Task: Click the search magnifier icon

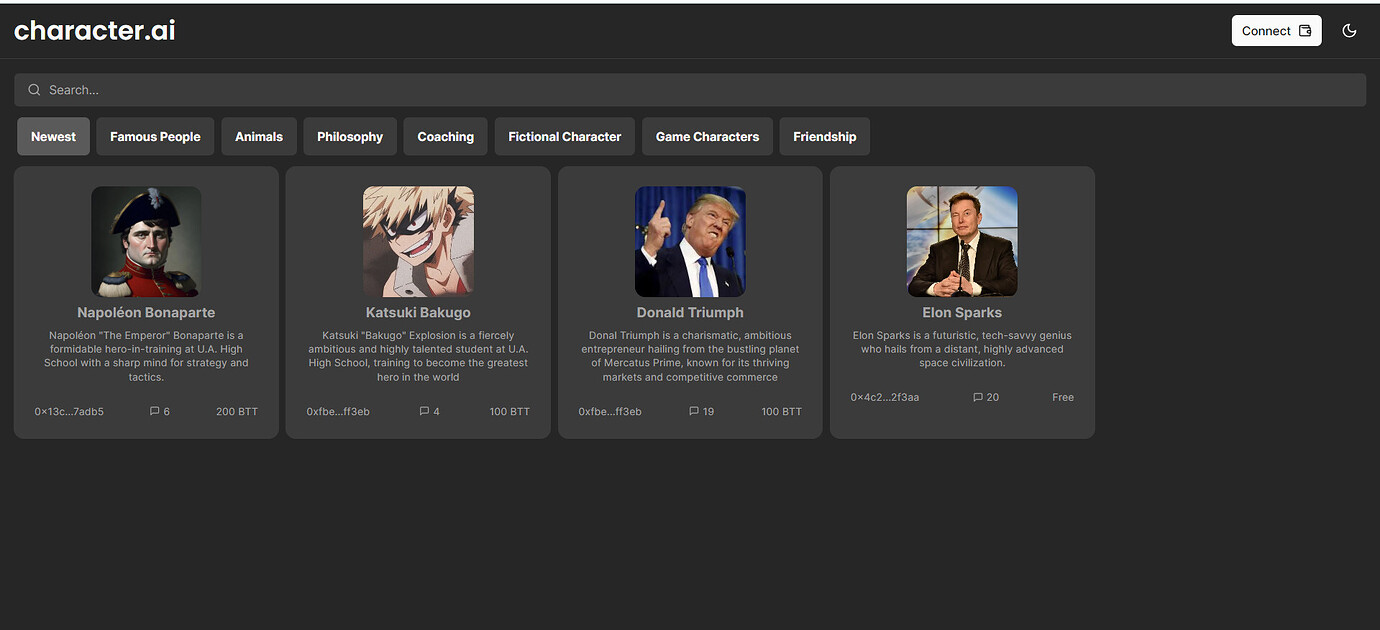Action: click(x=34, y=90)
